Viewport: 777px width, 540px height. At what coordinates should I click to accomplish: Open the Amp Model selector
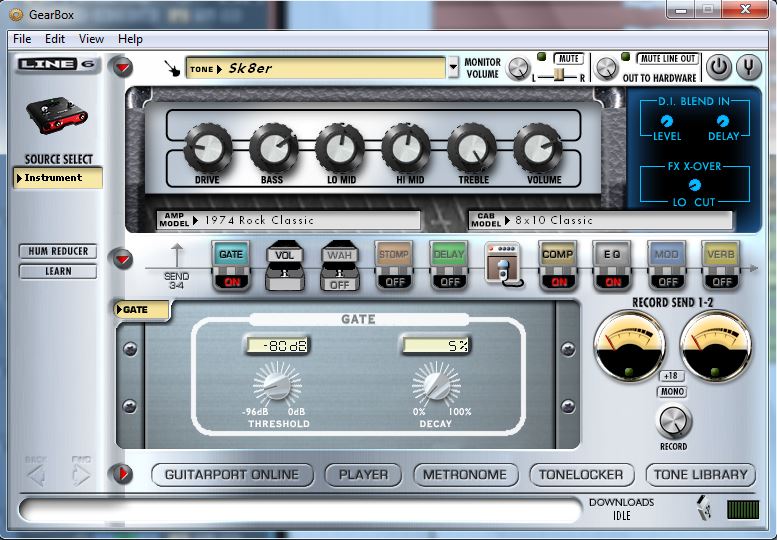288,220
